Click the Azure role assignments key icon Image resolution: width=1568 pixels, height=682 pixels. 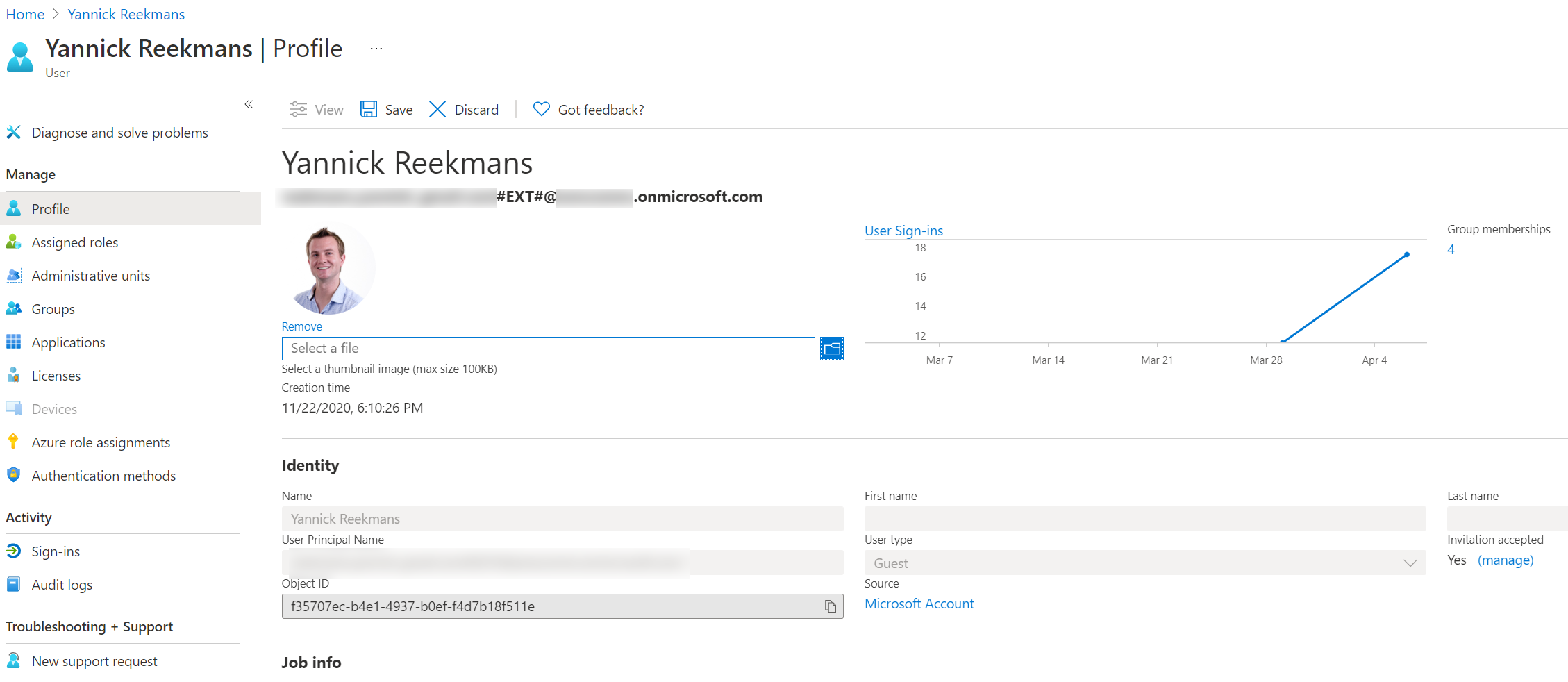(13, 442)
